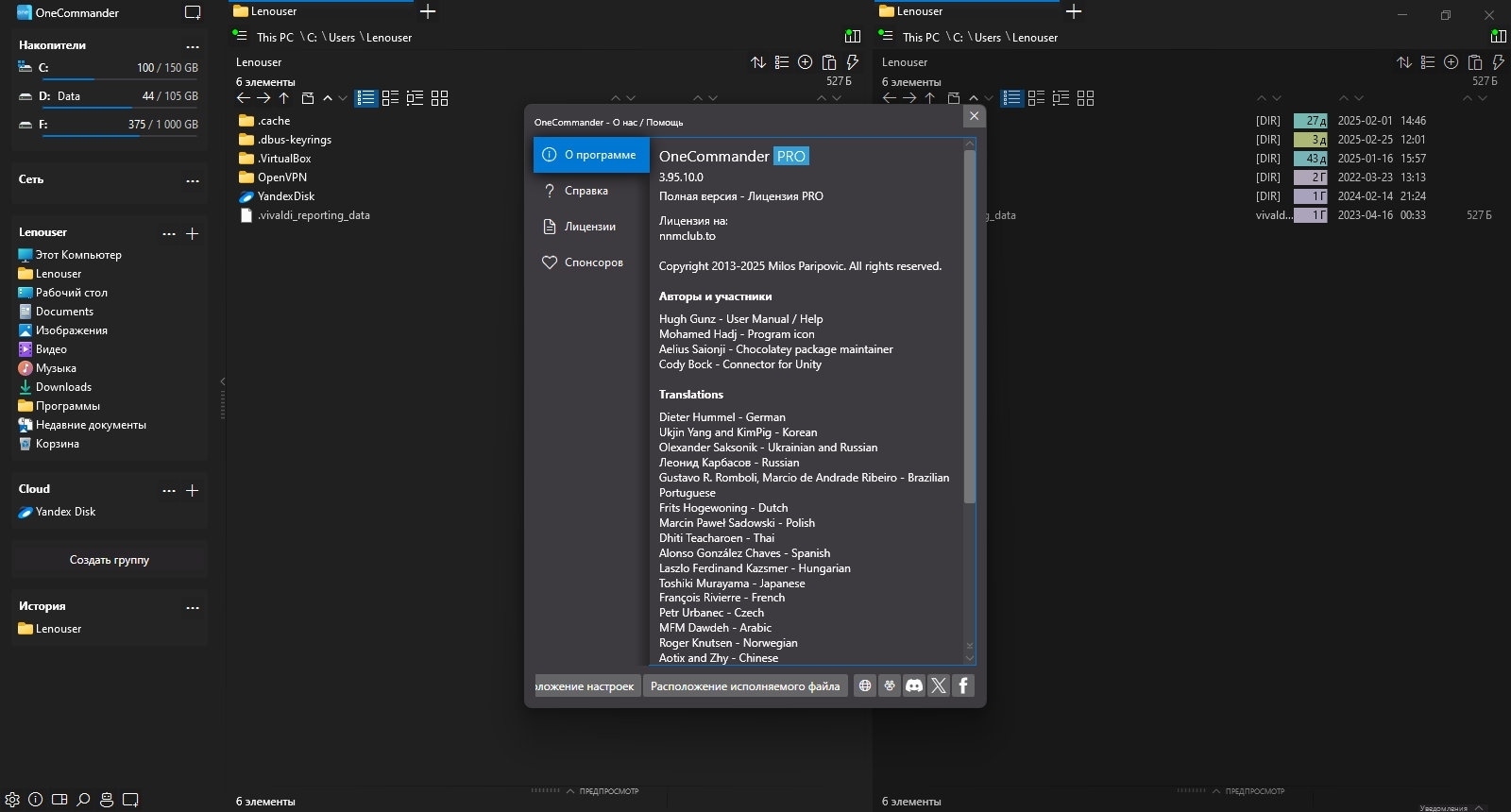Open the История section three-dots menu
The height and width of the screenshot is (812, 1511).
[193, 607]
